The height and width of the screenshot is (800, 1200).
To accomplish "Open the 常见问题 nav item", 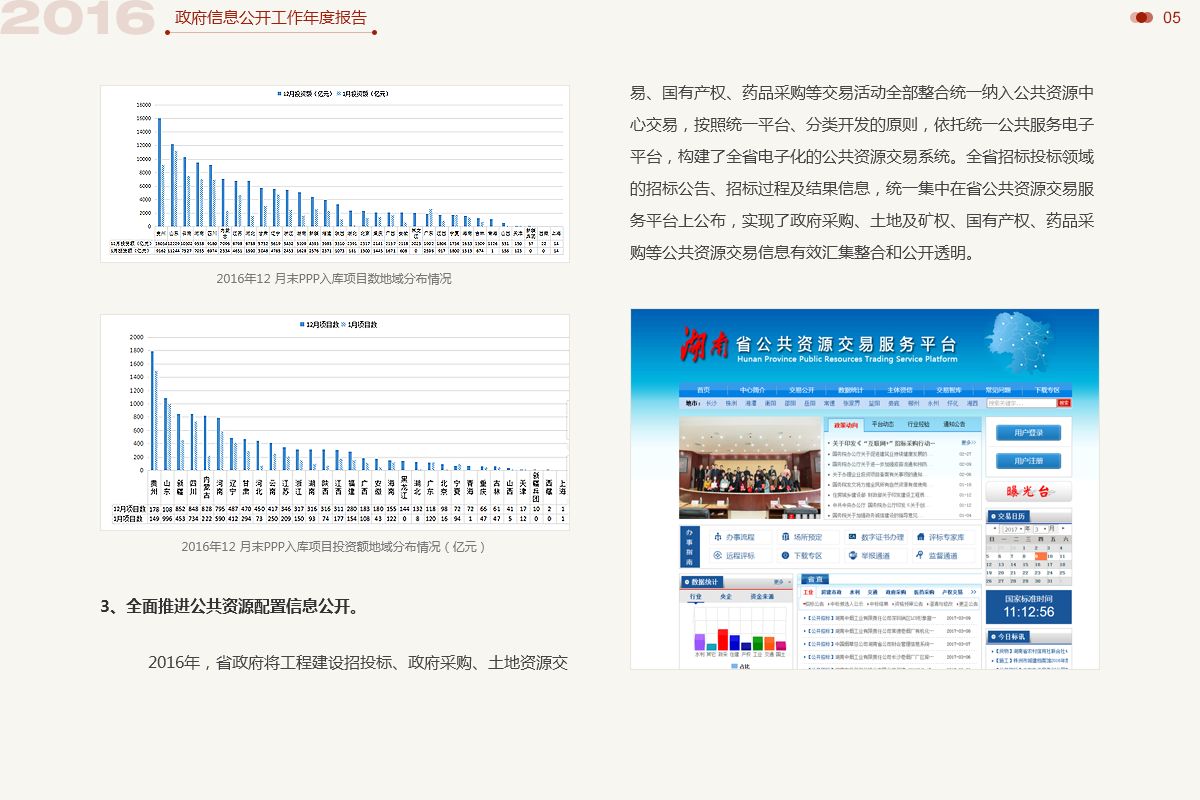I will 998,390.
